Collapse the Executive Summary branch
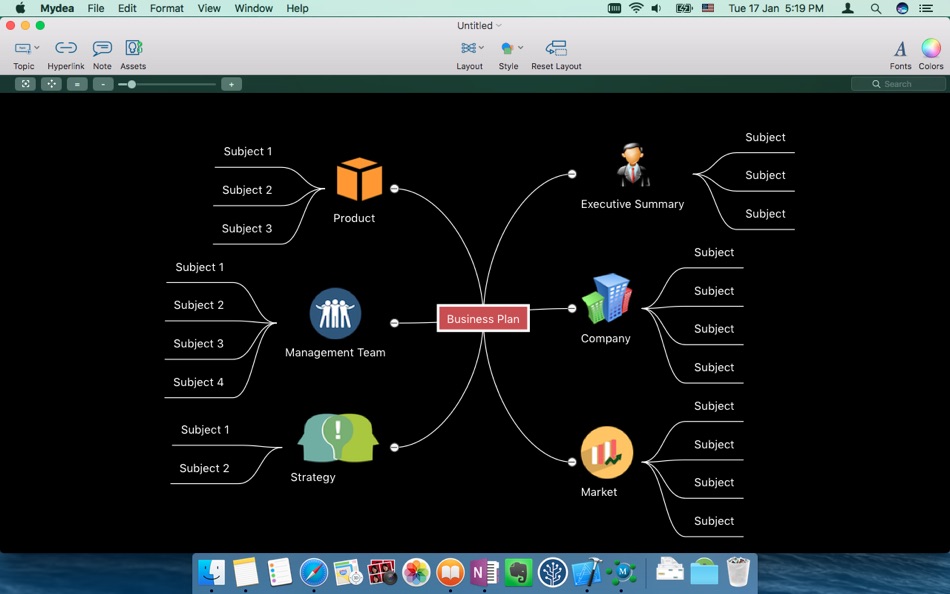The height and width of the screenshot is (594, 950). [x=571, y=174]
